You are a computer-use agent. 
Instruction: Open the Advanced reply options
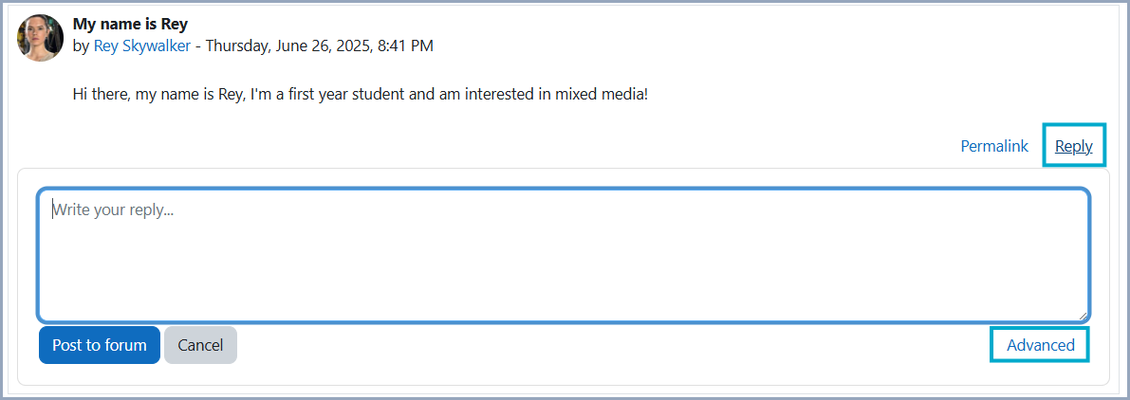[x=1040, y=345]
